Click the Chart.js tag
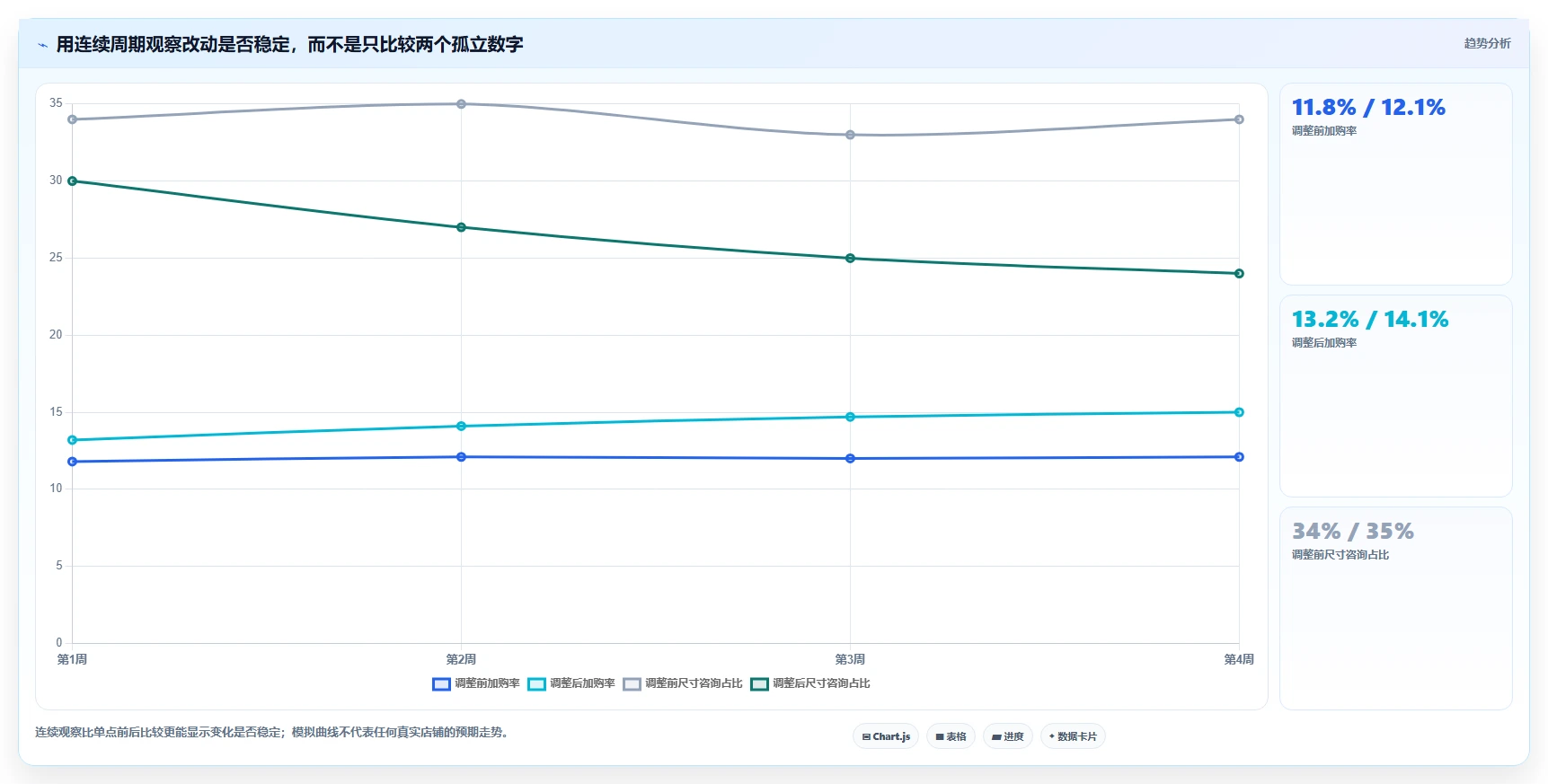1548x784 pixels. click(886, 736)
